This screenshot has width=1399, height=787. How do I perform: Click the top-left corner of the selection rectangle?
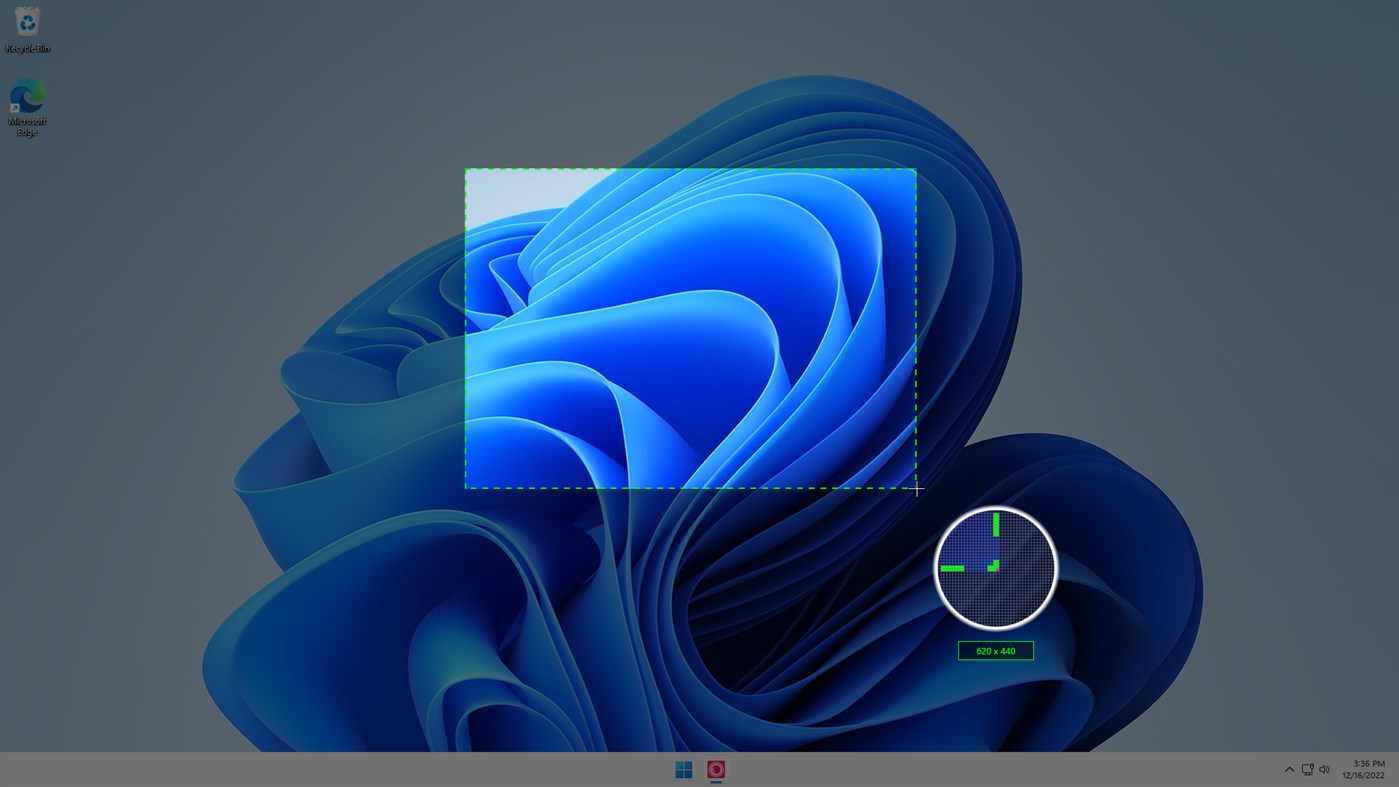[466, 169]
